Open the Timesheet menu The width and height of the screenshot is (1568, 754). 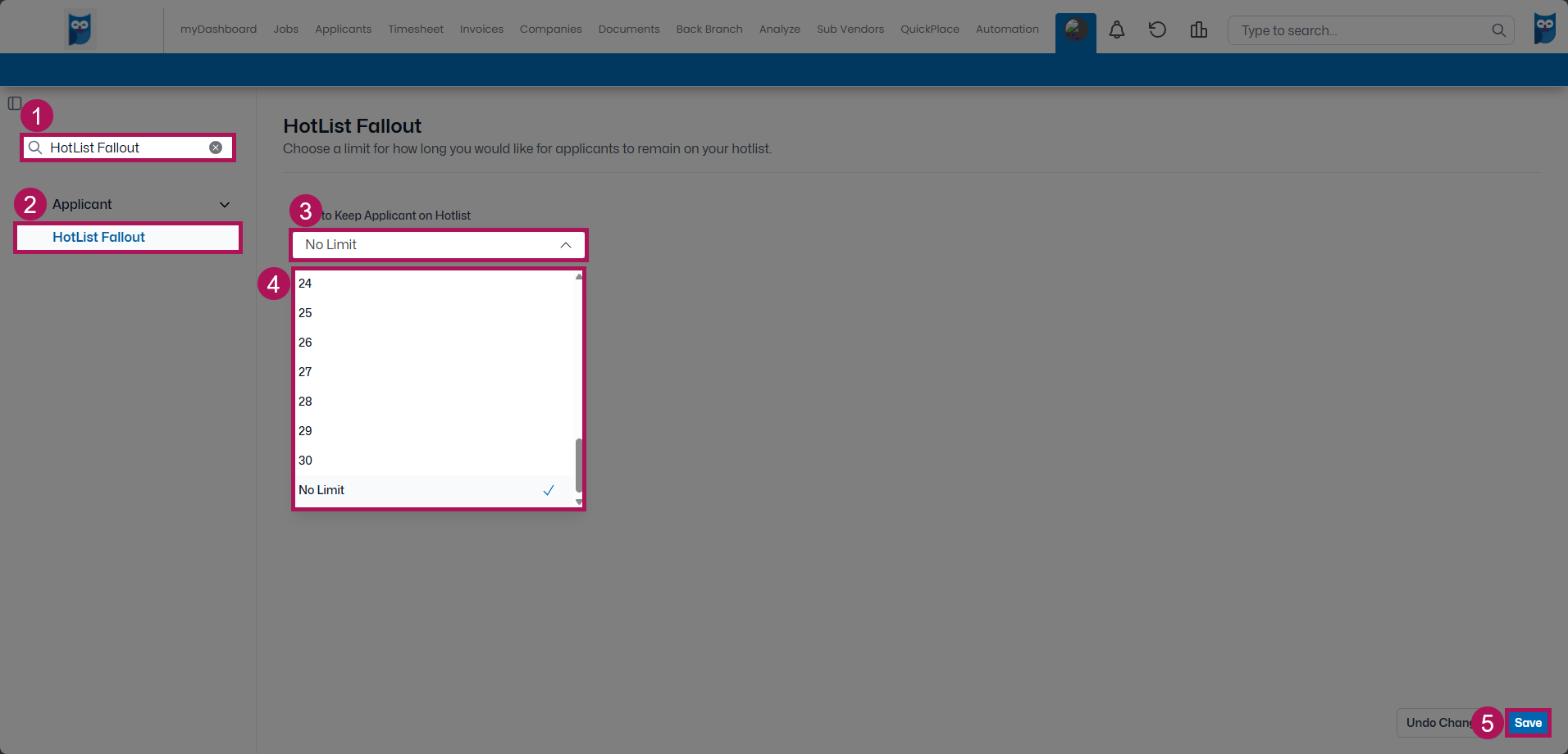point(416,30)
